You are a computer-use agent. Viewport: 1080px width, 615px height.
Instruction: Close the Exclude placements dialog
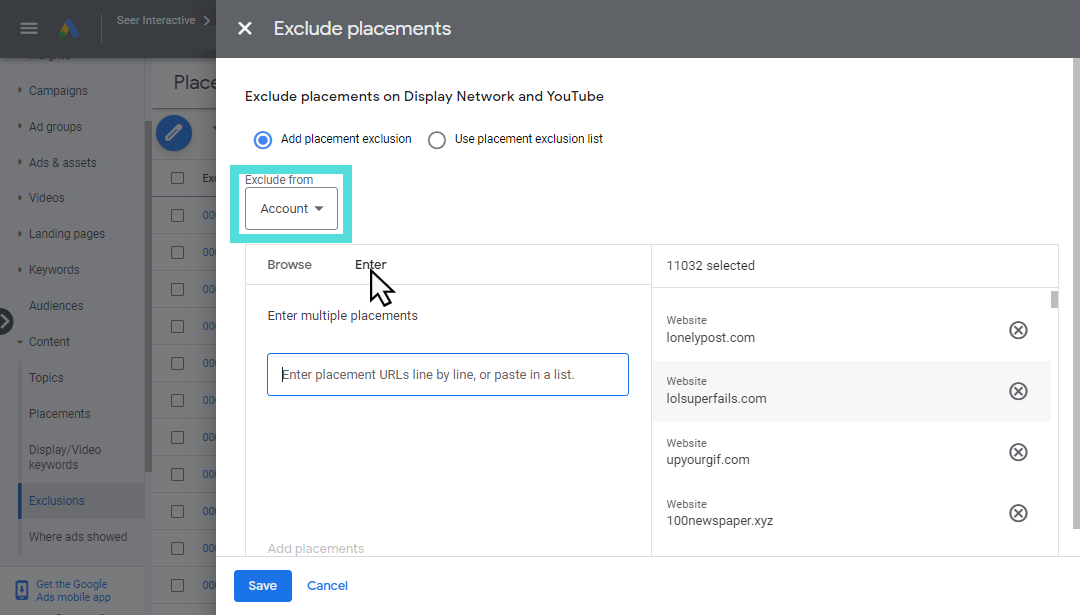click(245, 29)
